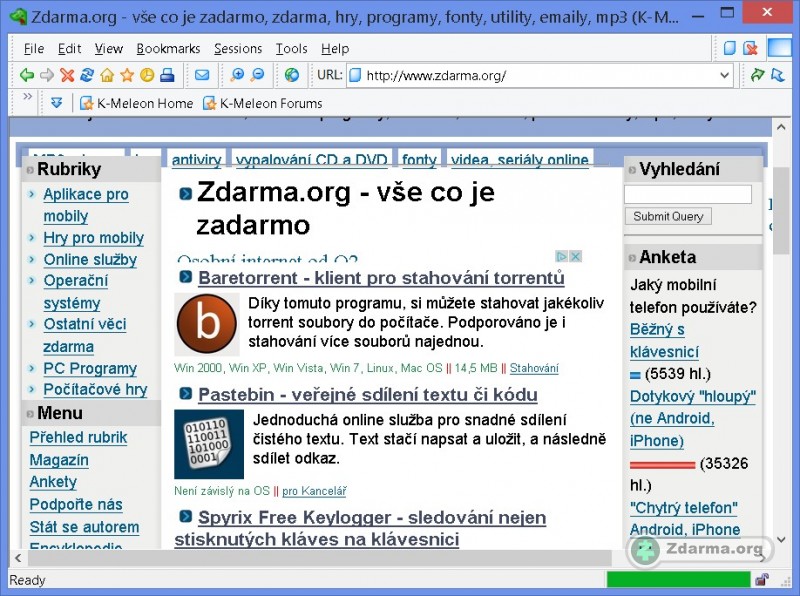Print the page with the printer icon
This screenshot has width=800, height=596.
tap(167, 76)
